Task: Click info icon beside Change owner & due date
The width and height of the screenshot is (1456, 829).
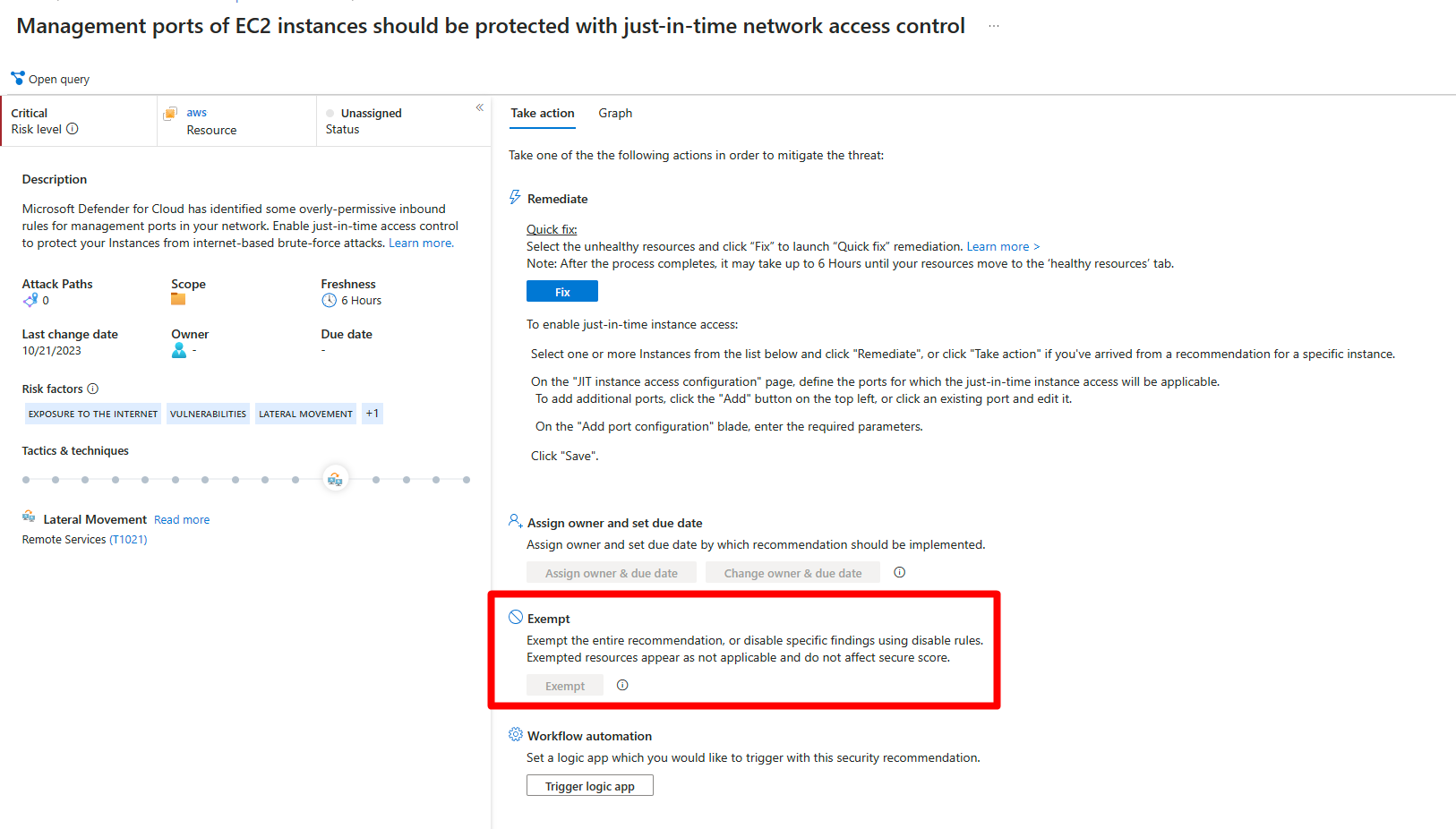Action: (x=900, y=572)
